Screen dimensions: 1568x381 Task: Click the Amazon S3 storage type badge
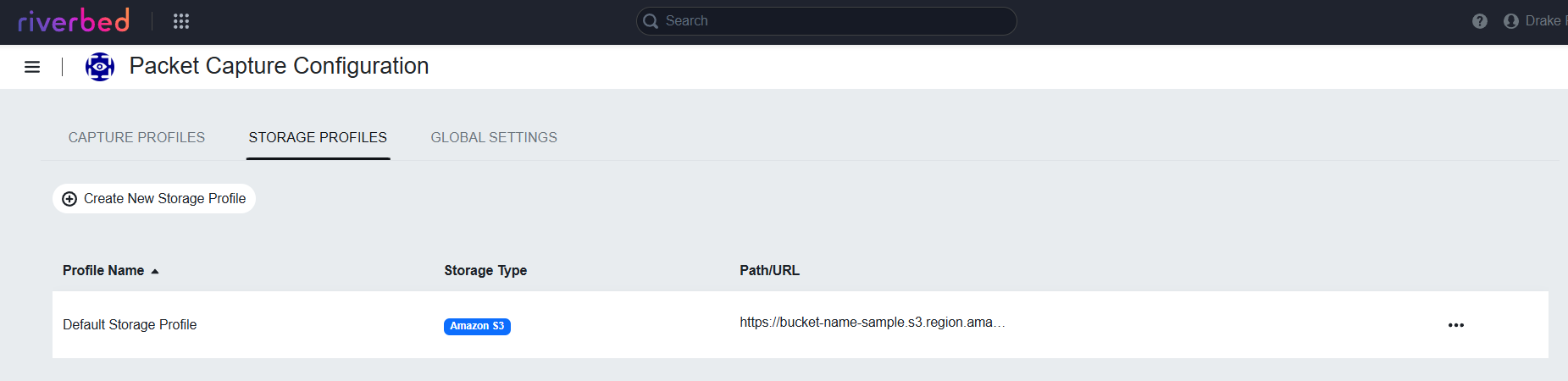click(x=477, y=326)
